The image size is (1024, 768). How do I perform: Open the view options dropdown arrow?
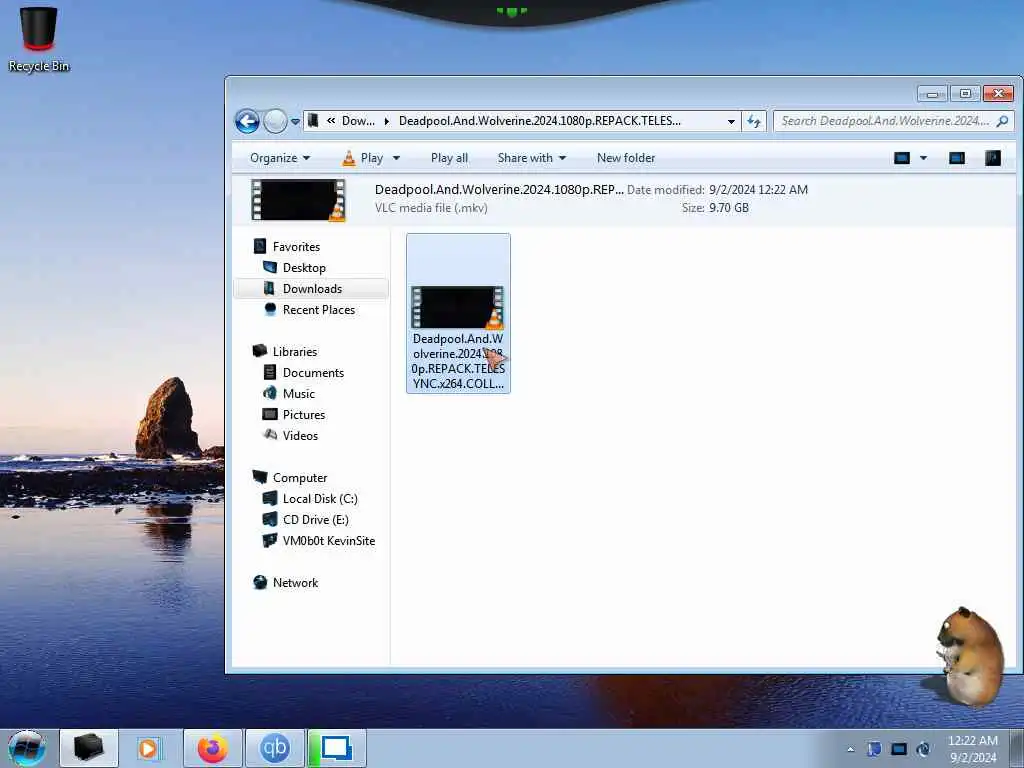click(x=923, y=158)
